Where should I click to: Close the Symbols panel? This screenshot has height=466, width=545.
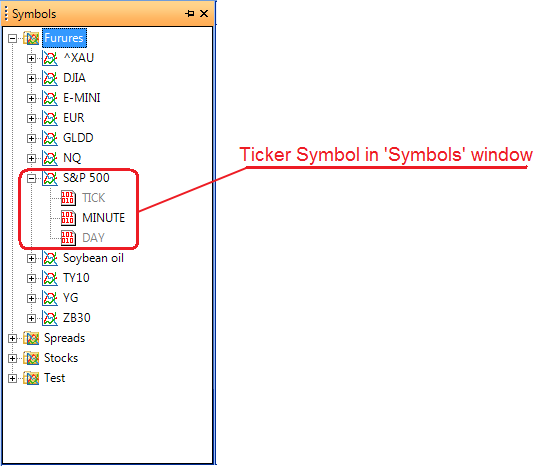[x=204, y=14]
